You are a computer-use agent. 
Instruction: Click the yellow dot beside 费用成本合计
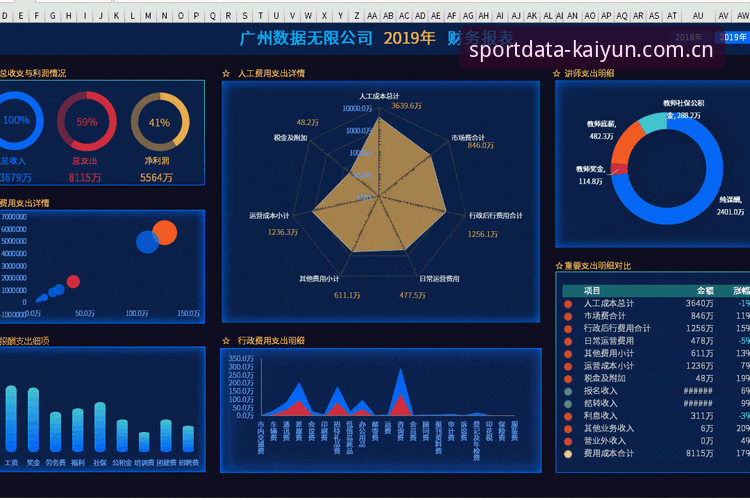(568, 454)
